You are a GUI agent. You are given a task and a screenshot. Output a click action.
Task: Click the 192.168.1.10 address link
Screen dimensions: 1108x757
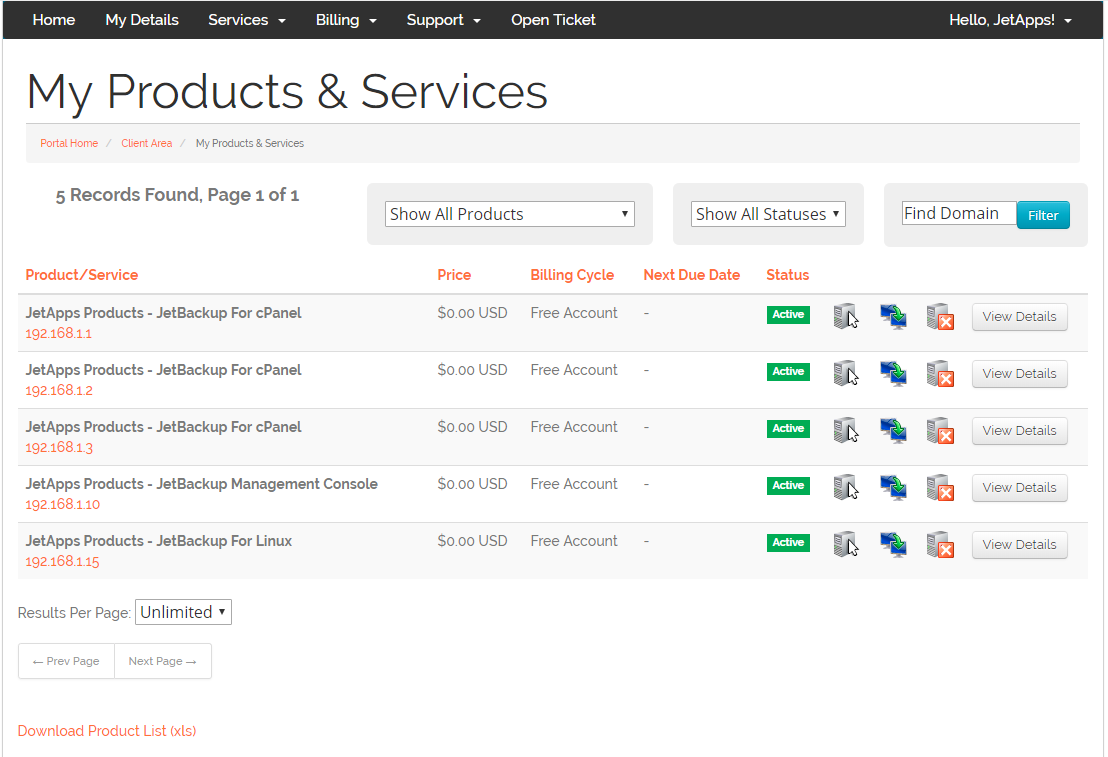click(63, 505)
